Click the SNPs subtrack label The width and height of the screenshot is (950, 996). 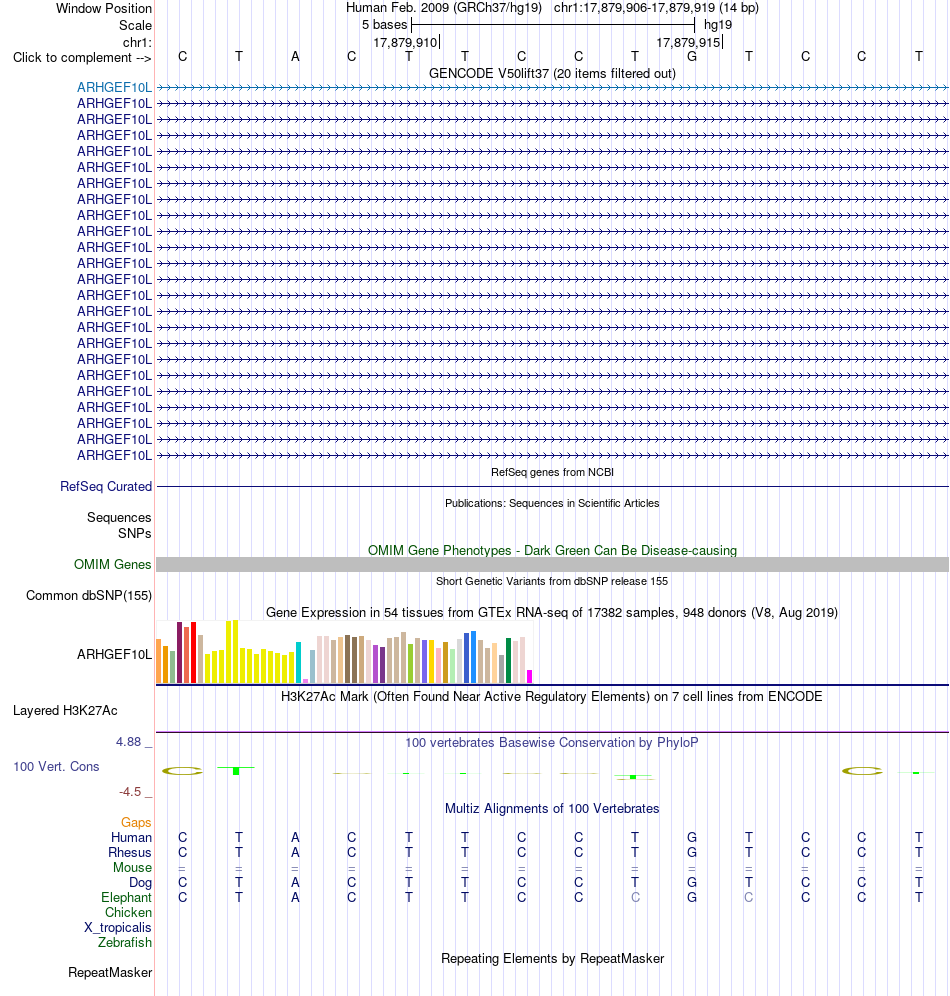[135, 534]
